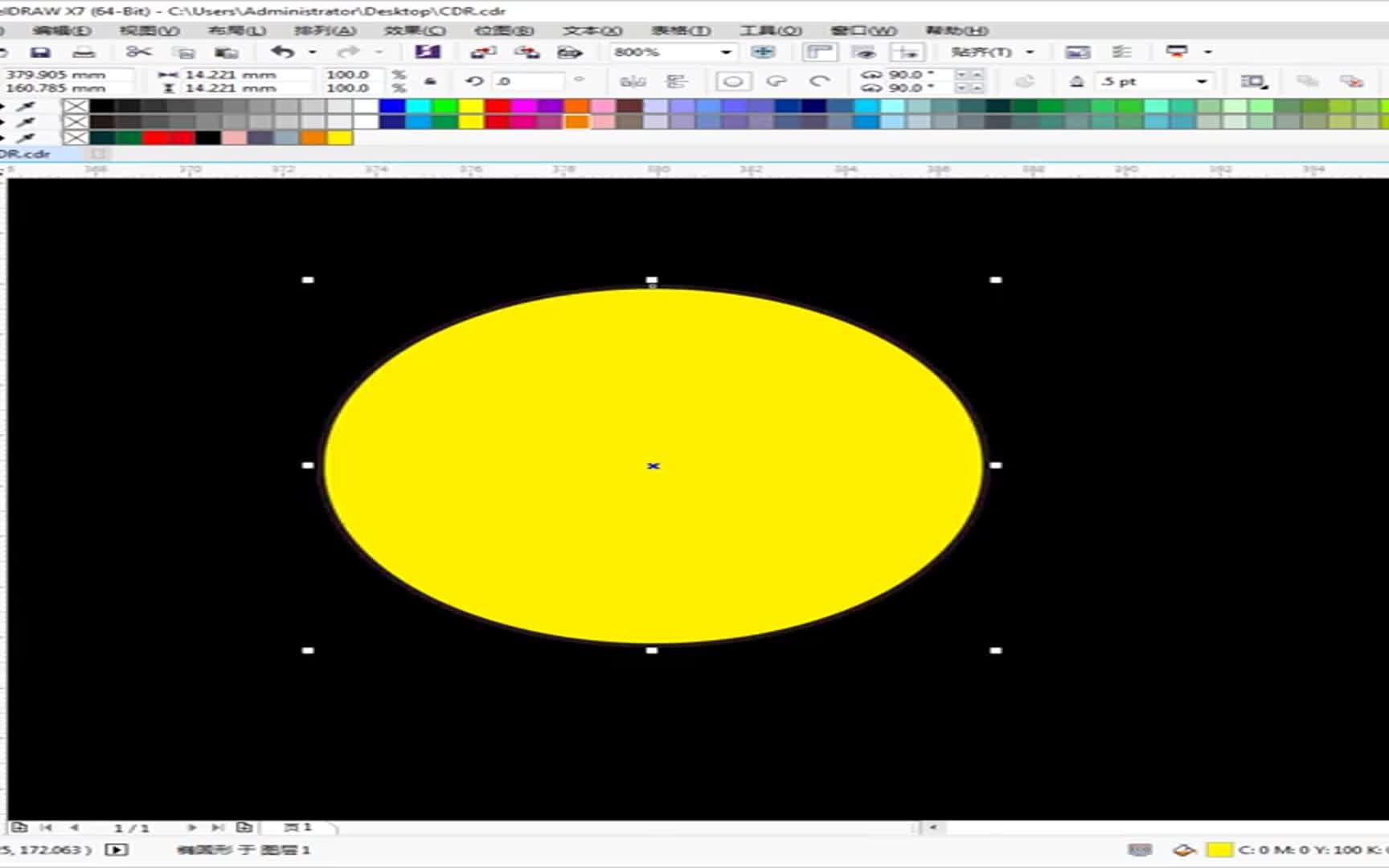Click the object width 14.221 mm field
Screen dimensions: 1389x868
246,74
